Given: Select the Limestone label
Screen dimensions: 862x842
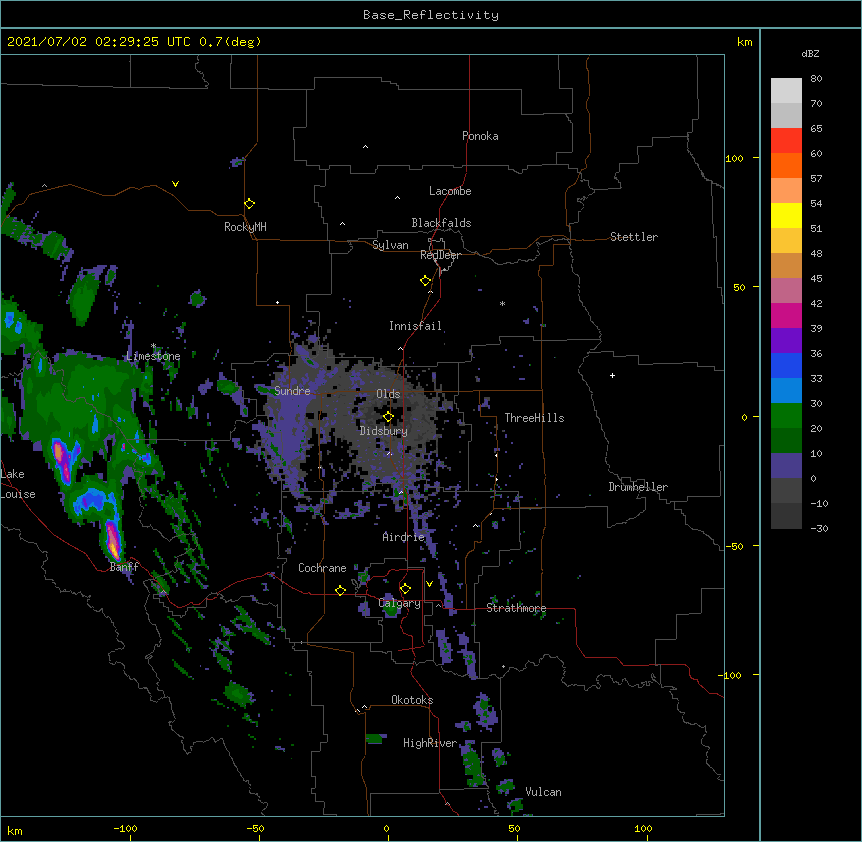Looking at the screenshot, I should click(153, 356).
